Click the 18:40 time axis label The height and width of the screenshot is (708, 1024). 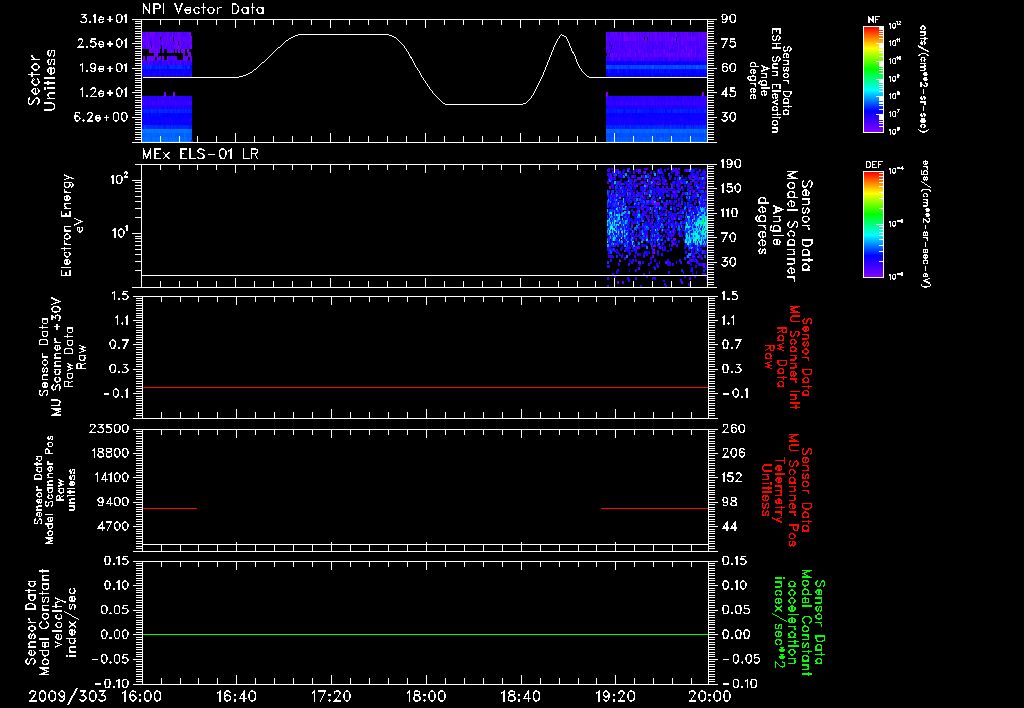pyautogui.click(x=520, y=696)
